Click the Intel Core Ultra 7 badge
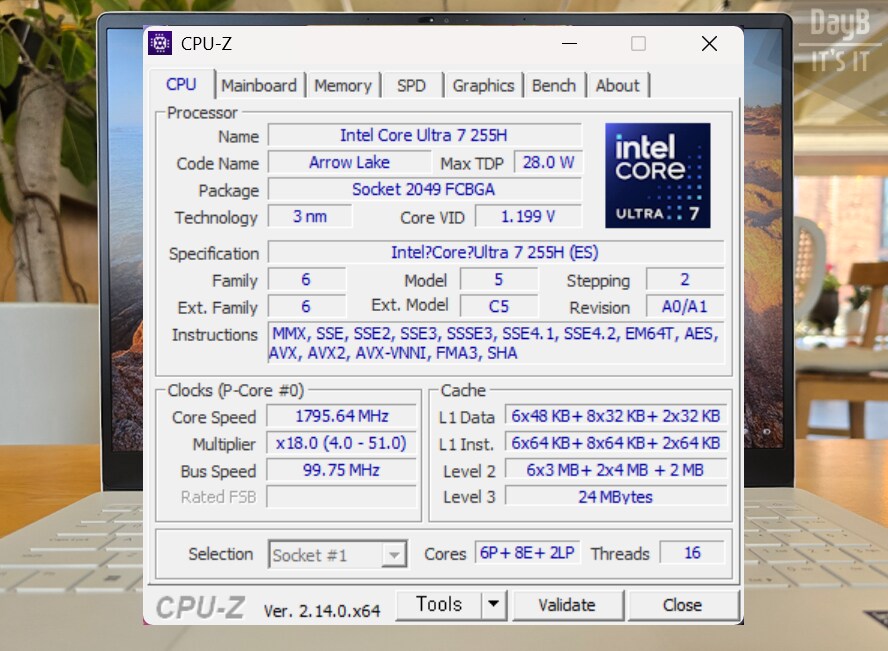 click(658, 175)
